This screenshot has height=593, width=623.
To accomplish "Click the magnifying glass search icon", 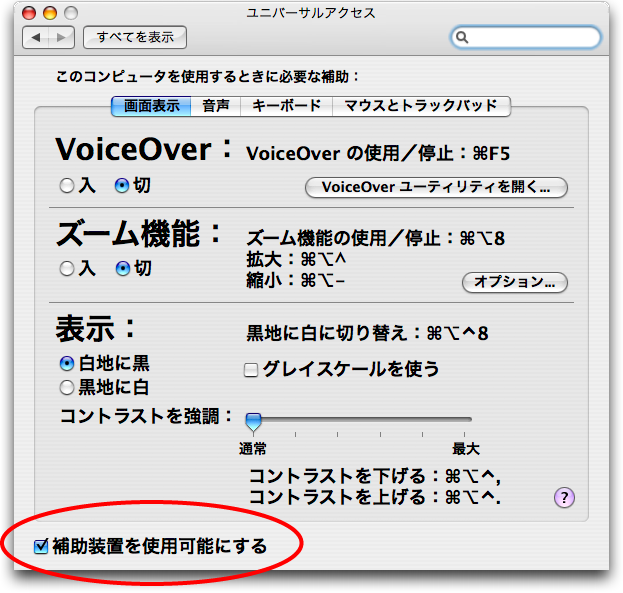I will [462, 38].
